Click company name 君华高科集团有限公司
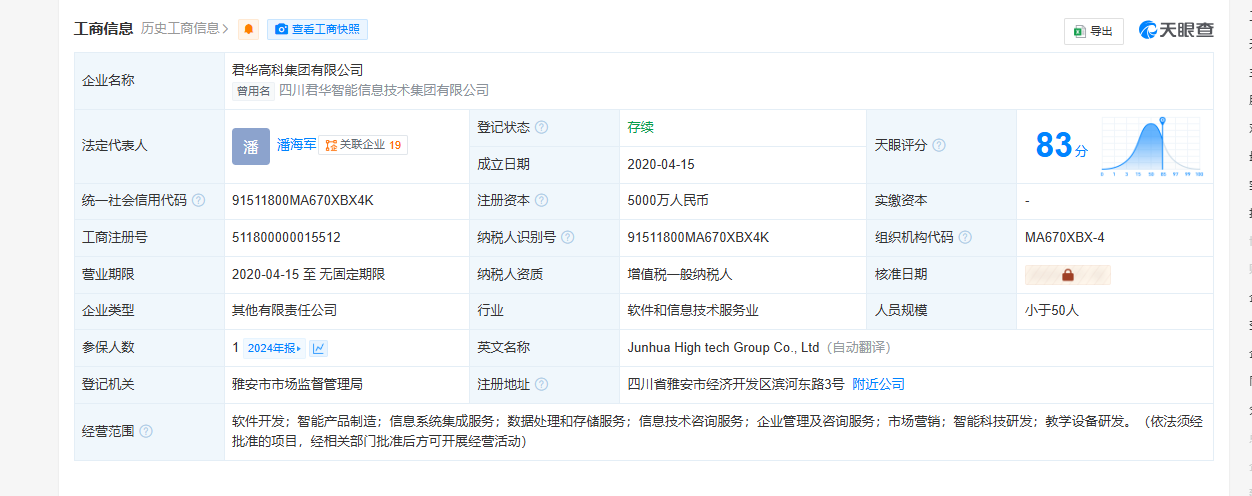Screen dimensions: 1252x496 (x=297, y=70)
